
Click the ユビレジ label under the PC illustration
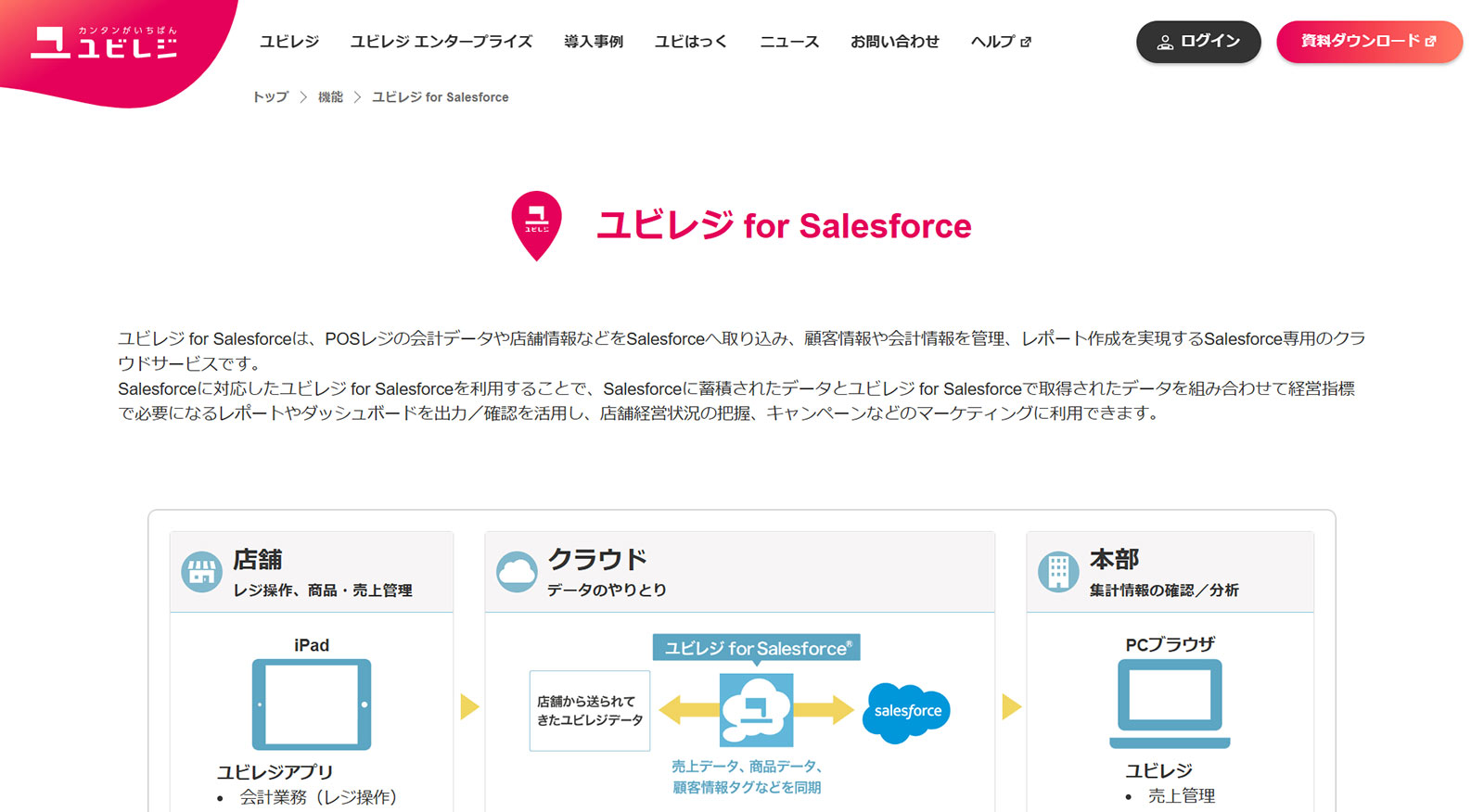(1158, 771)
